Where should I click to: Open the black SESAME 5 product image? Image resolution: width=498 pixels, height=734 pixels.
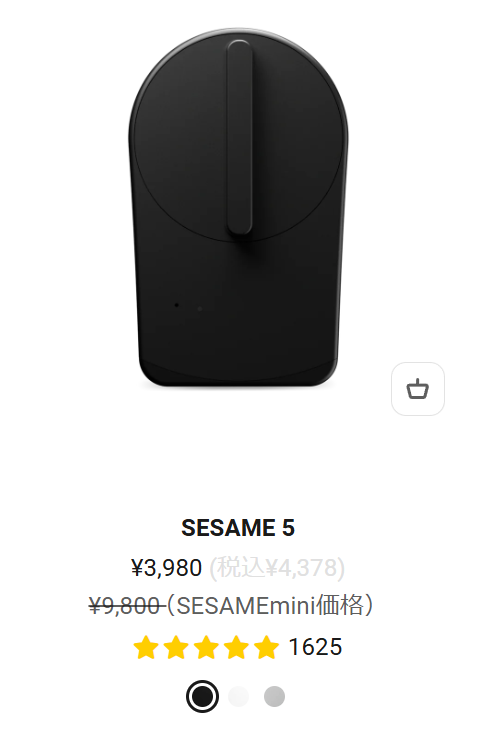pos(238,208)
